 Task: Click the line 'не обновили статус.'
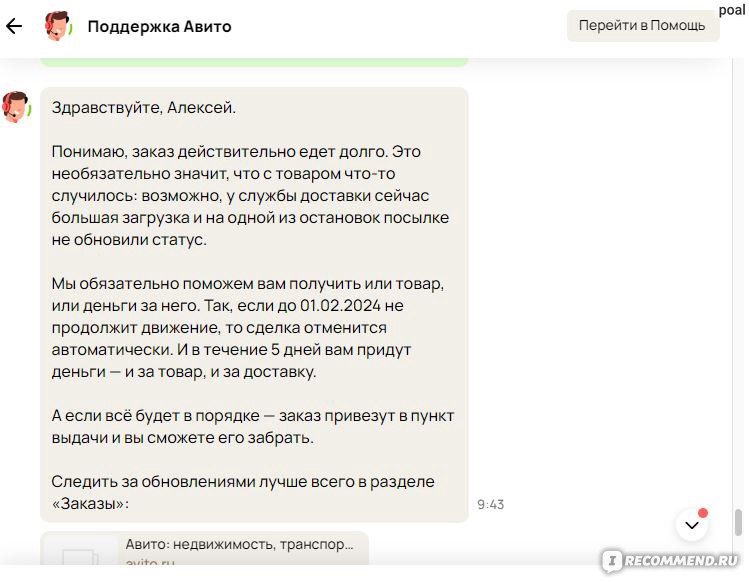click(x=129, y=239)
